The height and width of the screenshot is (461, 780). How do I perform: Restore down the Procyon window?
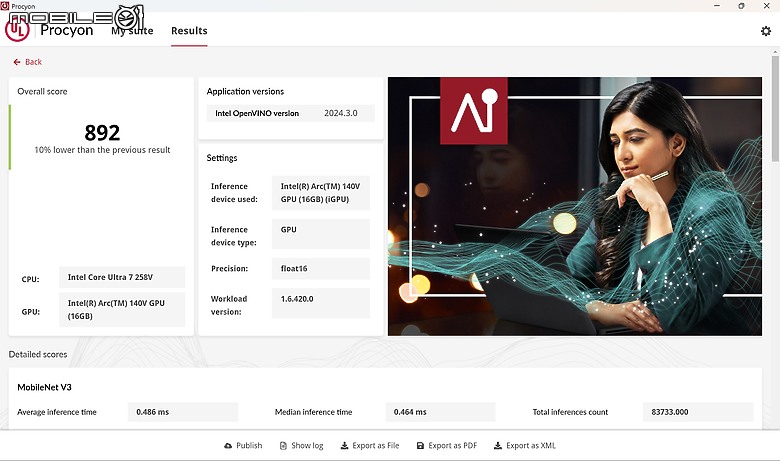point(741,6)
